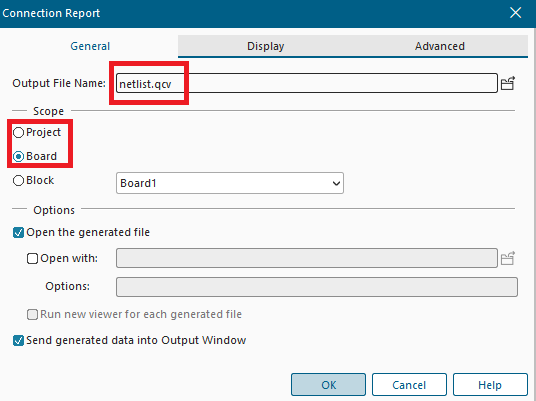Select the Block scope radio button
The height and width of the screenshot is (401, 536).
tap(18, 180)
